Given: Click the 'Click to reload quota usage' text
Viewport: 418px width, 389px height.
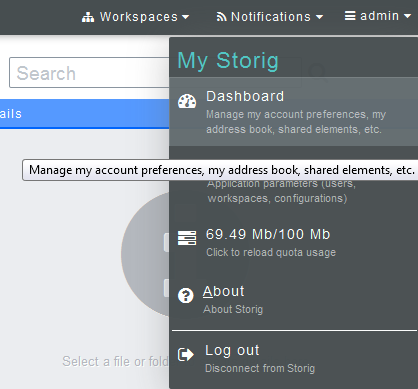Looking at the screenshot, I should 271,252.
